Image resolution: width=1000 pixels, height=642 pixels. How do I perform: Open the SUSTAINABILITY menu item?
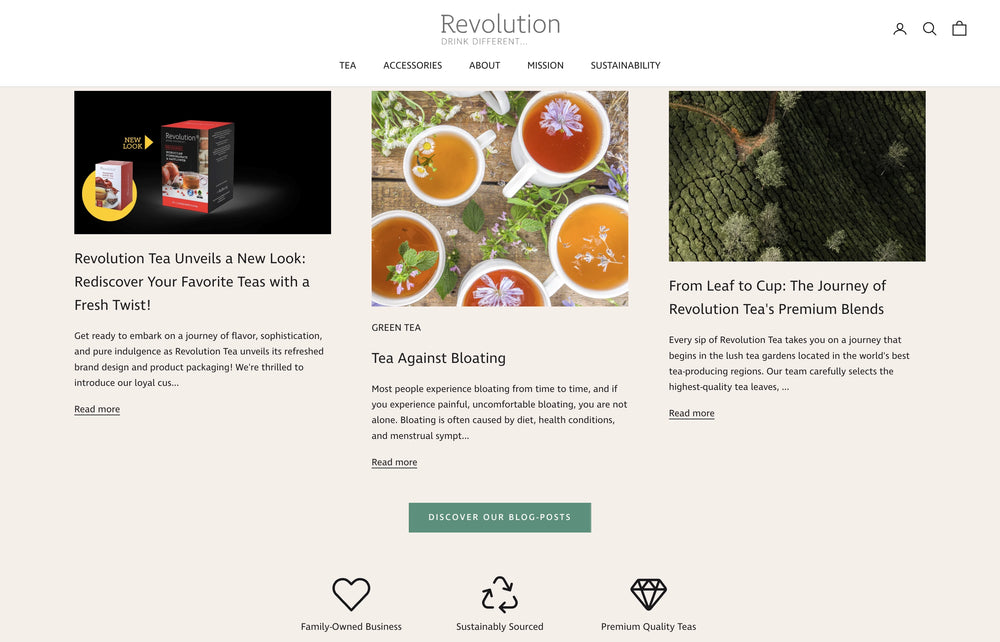pyautogui.click(x=626, y=65)
